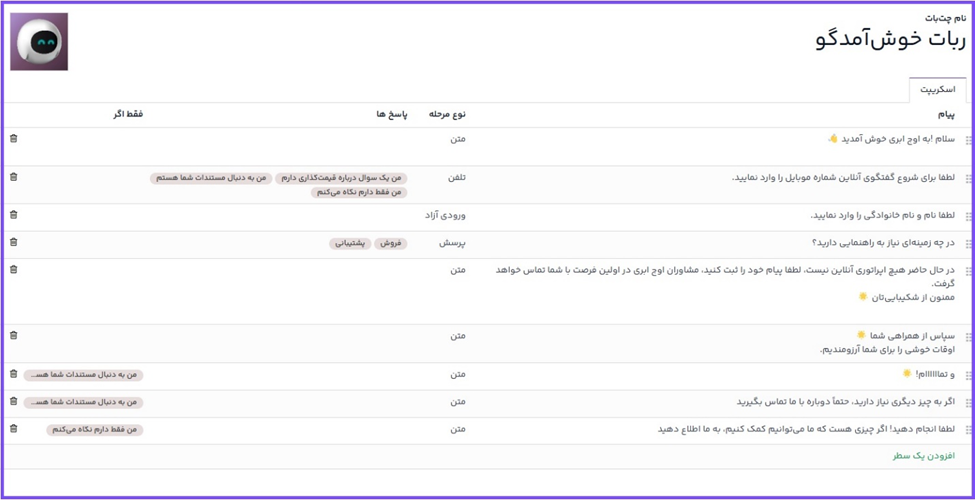Switch to the 'اسکریپت' tab
This screenshot has height=500, width=975.
pos(937,89)
